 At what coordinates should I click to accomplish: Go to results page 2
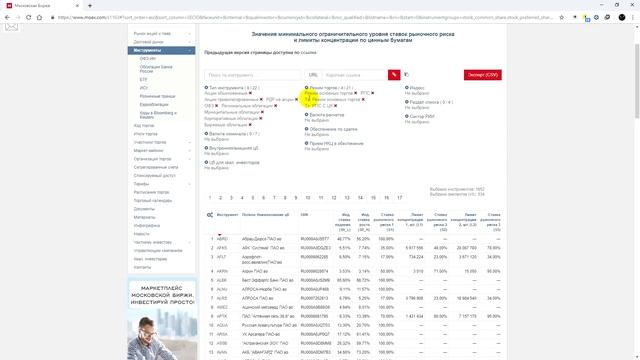(x=220, y=198)
